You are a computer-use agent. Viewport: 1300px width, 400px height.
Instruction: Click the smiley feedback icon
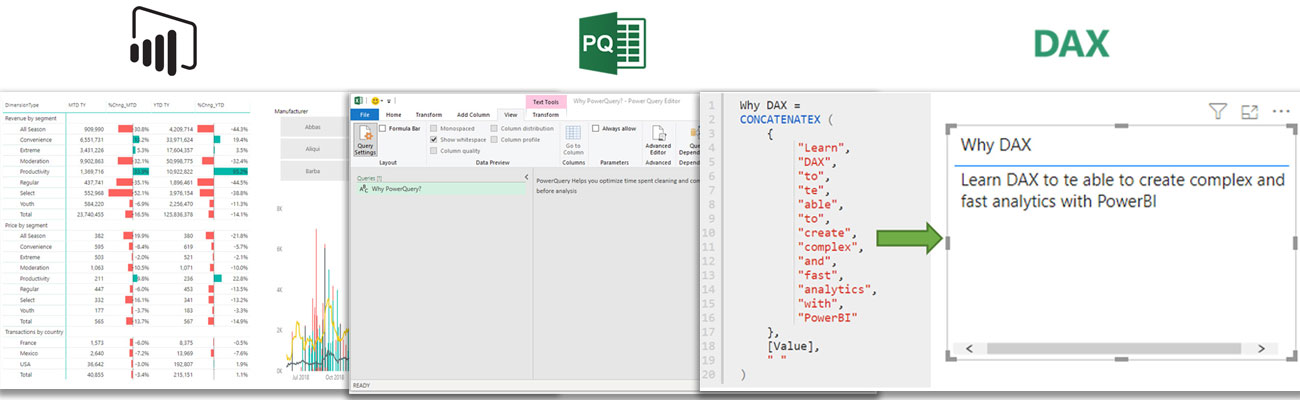point(375,101)
